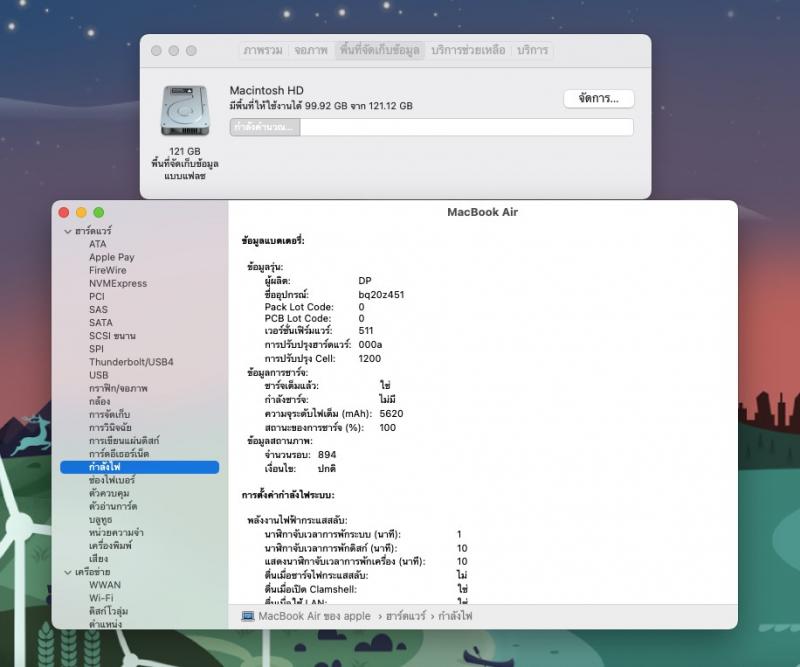Open the SATA sidebar entry
Screen dimensions: 800x667
(x=101, y=323)
